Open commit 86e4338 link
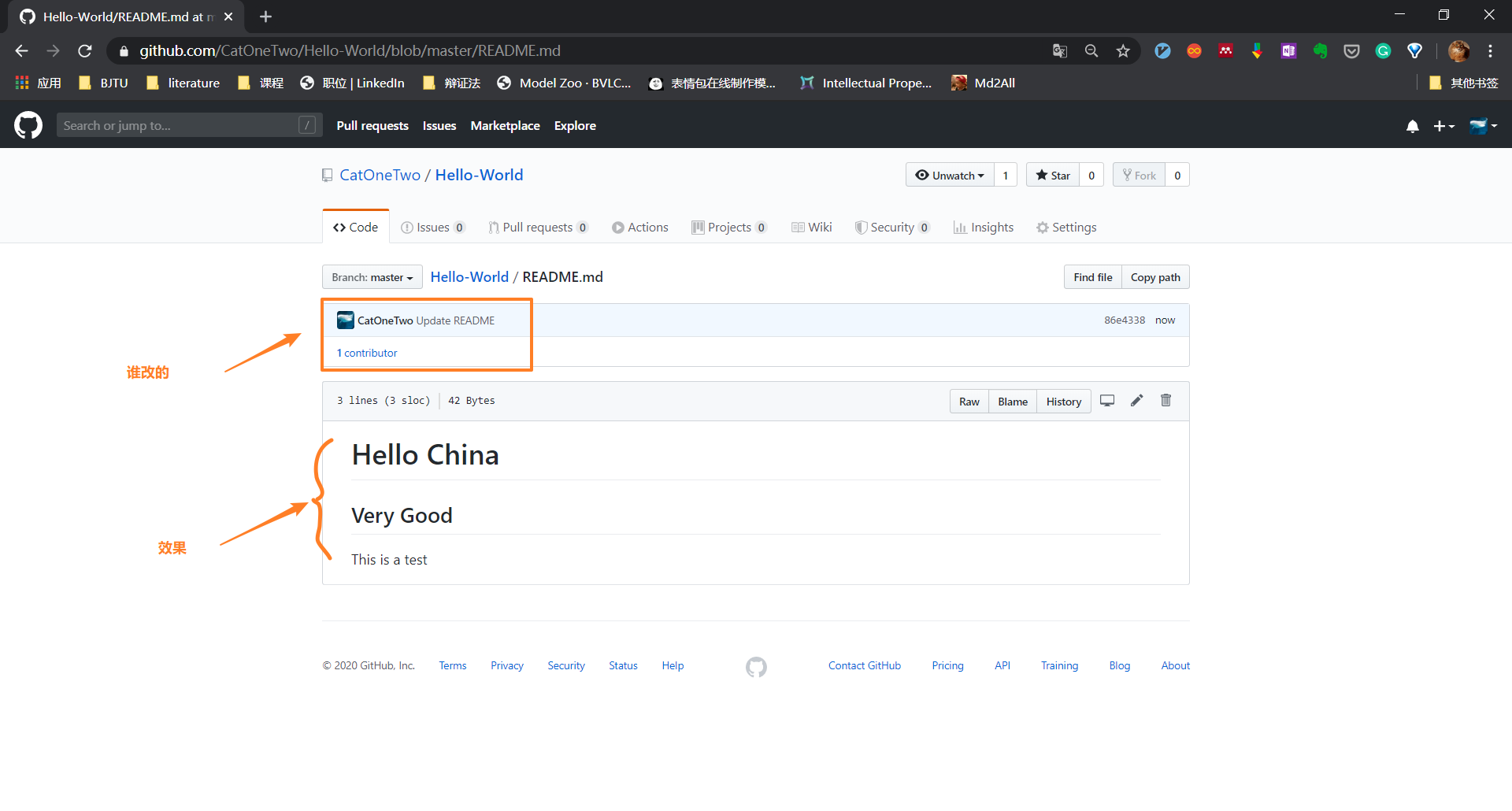This screenshot has width=1512, height=811. [1125, 320]
